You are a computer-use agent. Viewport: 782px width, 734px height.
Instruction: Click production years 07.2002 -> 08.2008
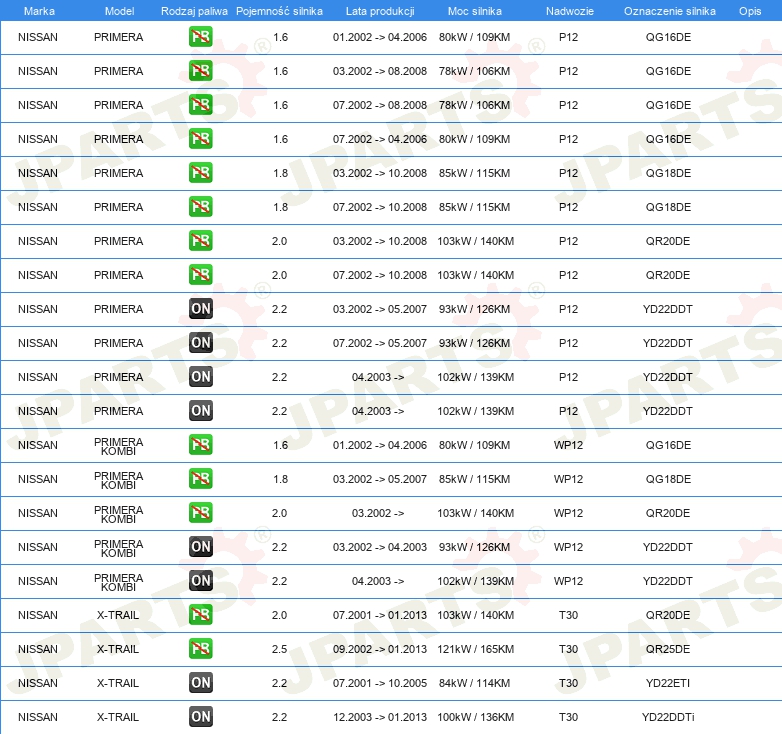[x=380, y=105]
